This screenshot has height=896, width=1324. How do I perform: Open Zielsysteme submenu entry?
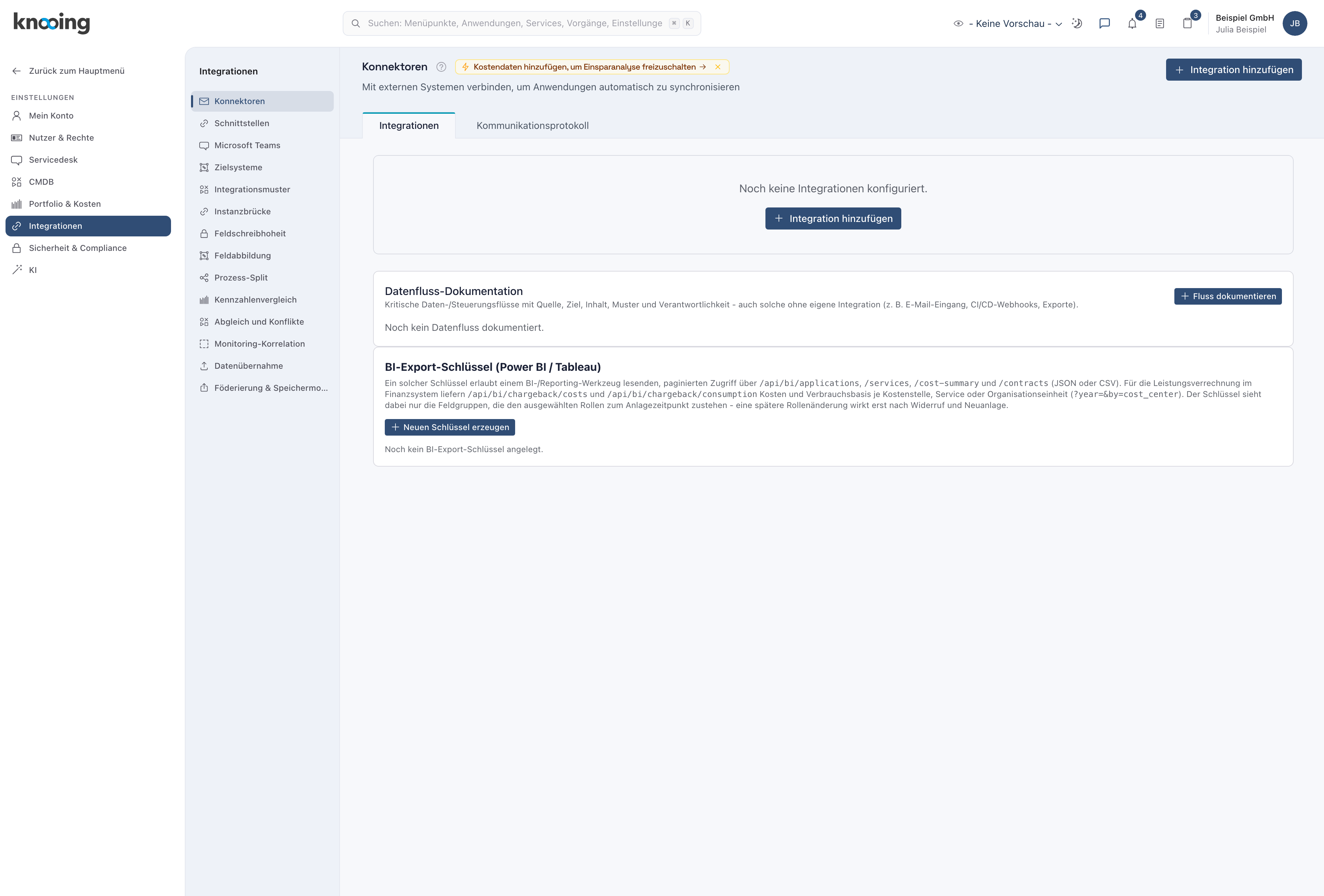pos(262,167)
